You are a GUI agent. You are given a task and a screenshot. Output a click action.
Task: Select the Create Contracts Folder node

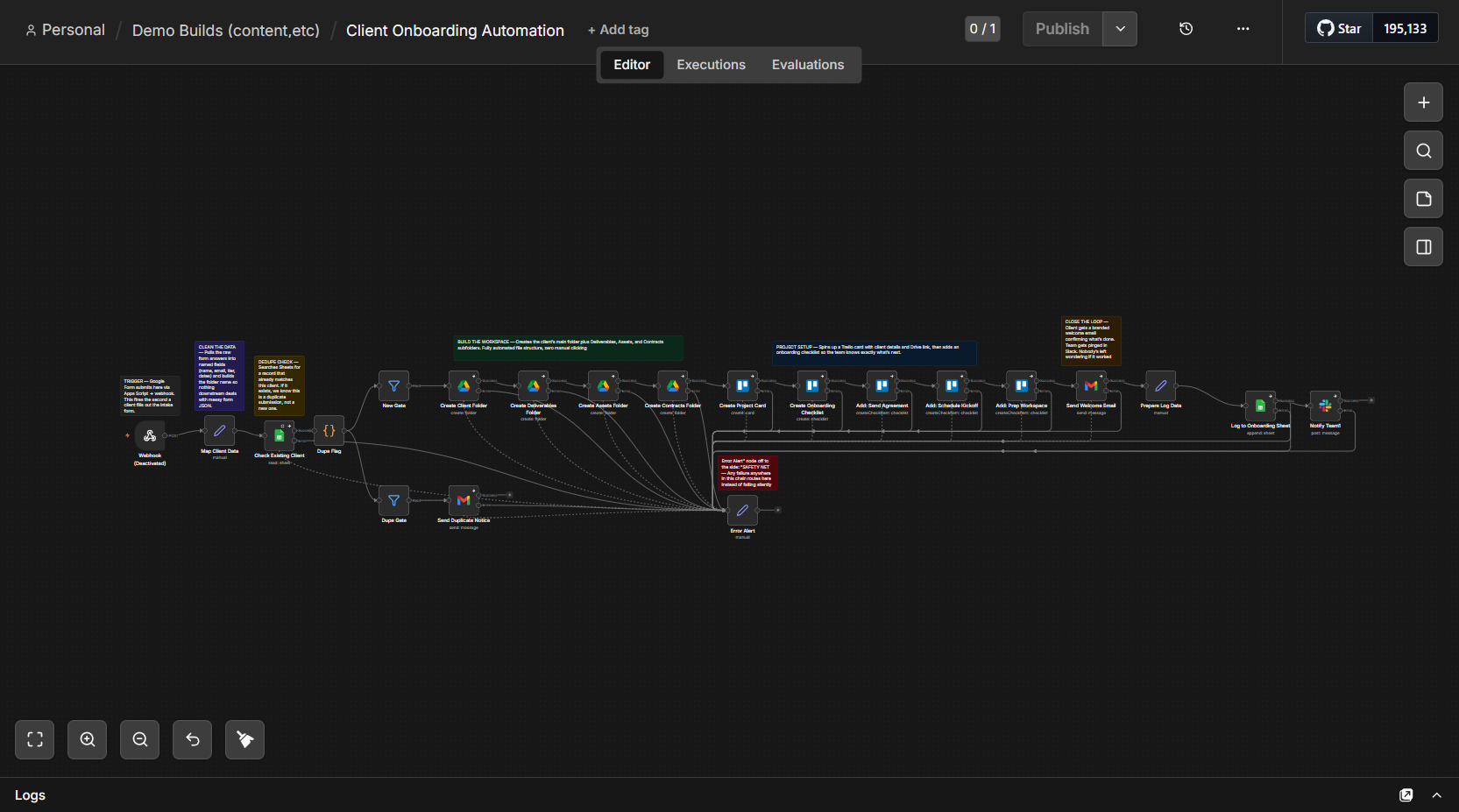673,385
